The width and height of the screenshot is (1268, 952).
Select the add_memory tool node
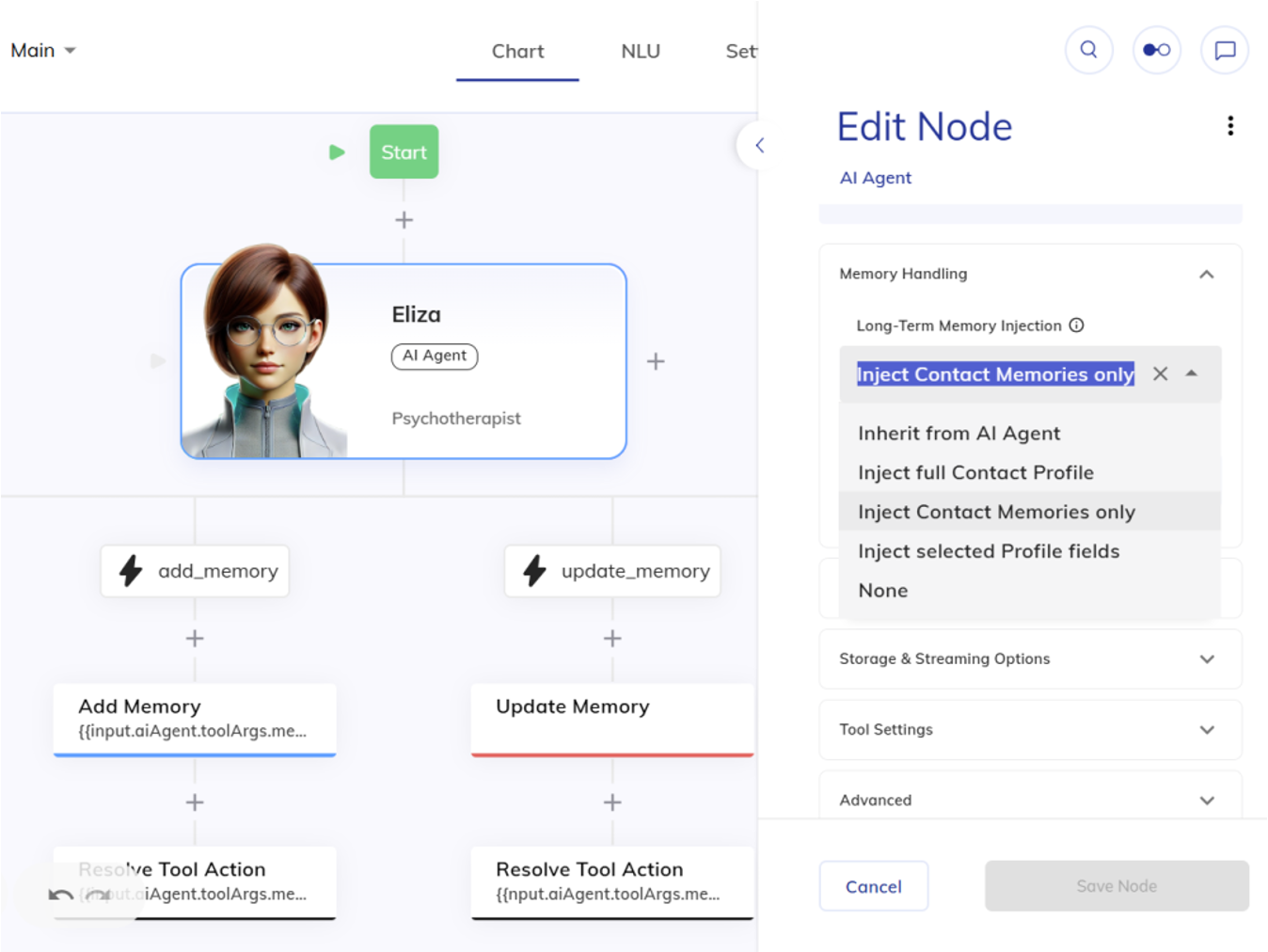point(196,571)
